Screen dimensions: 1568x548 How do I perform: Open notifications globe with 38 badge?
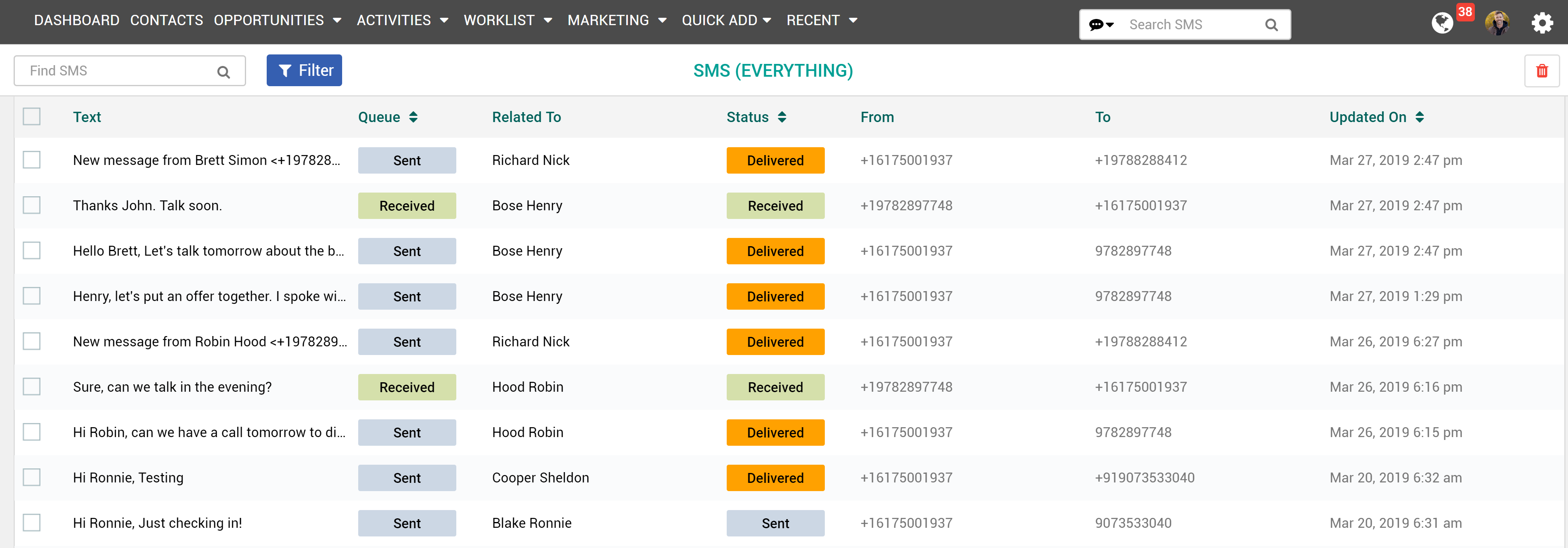[x=1442, y=23]
